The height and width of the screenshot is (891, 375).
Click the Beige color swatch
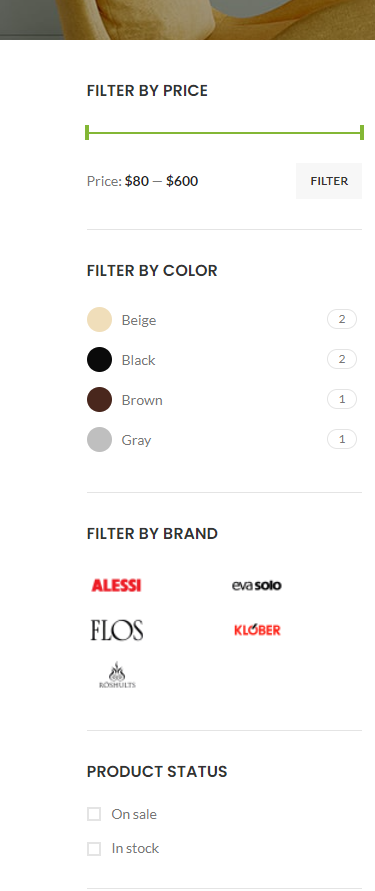pyautogui.click(x=99, y=320)
